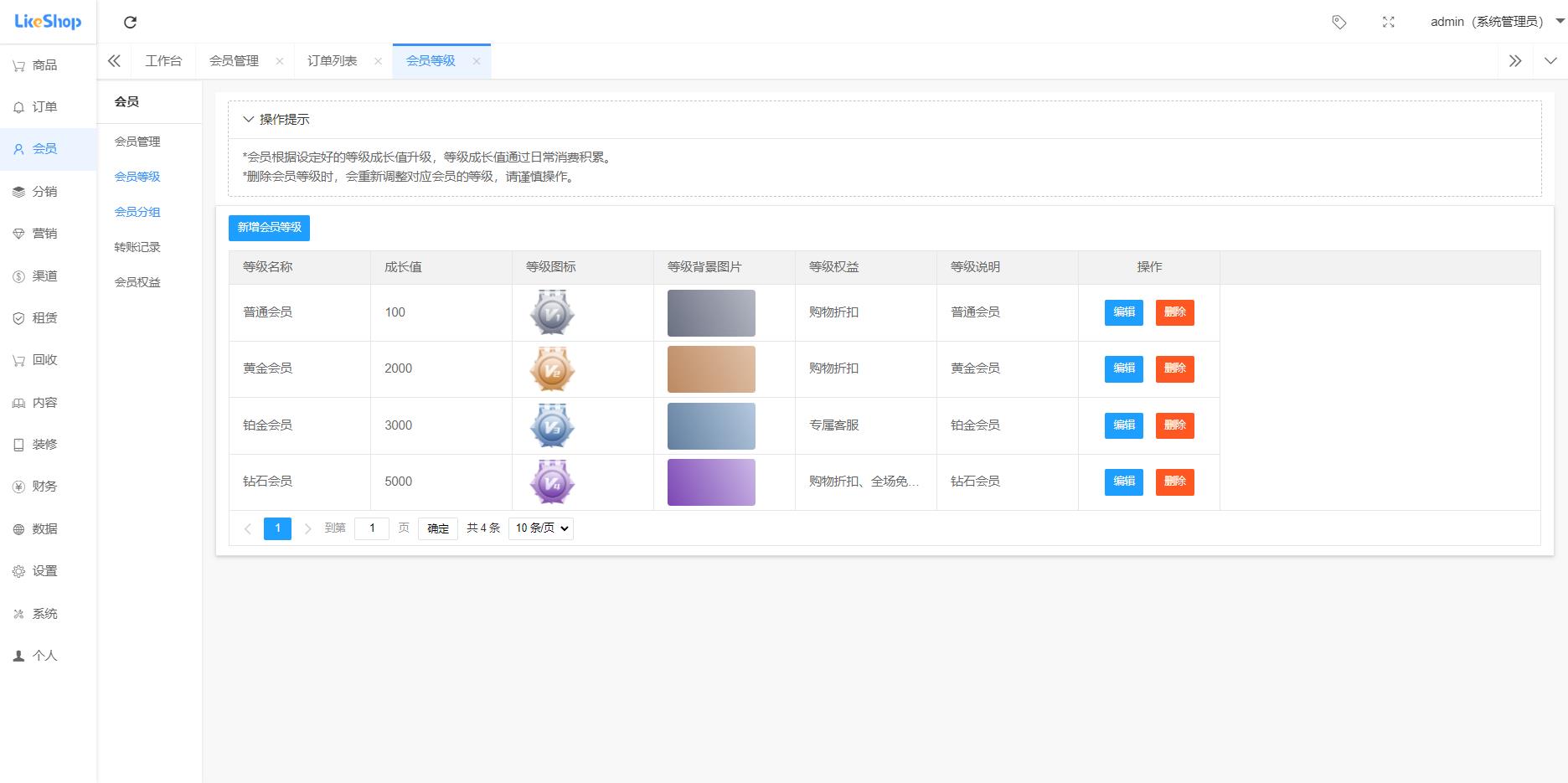Toggle fullscreen mode icon

[1388, 23]
